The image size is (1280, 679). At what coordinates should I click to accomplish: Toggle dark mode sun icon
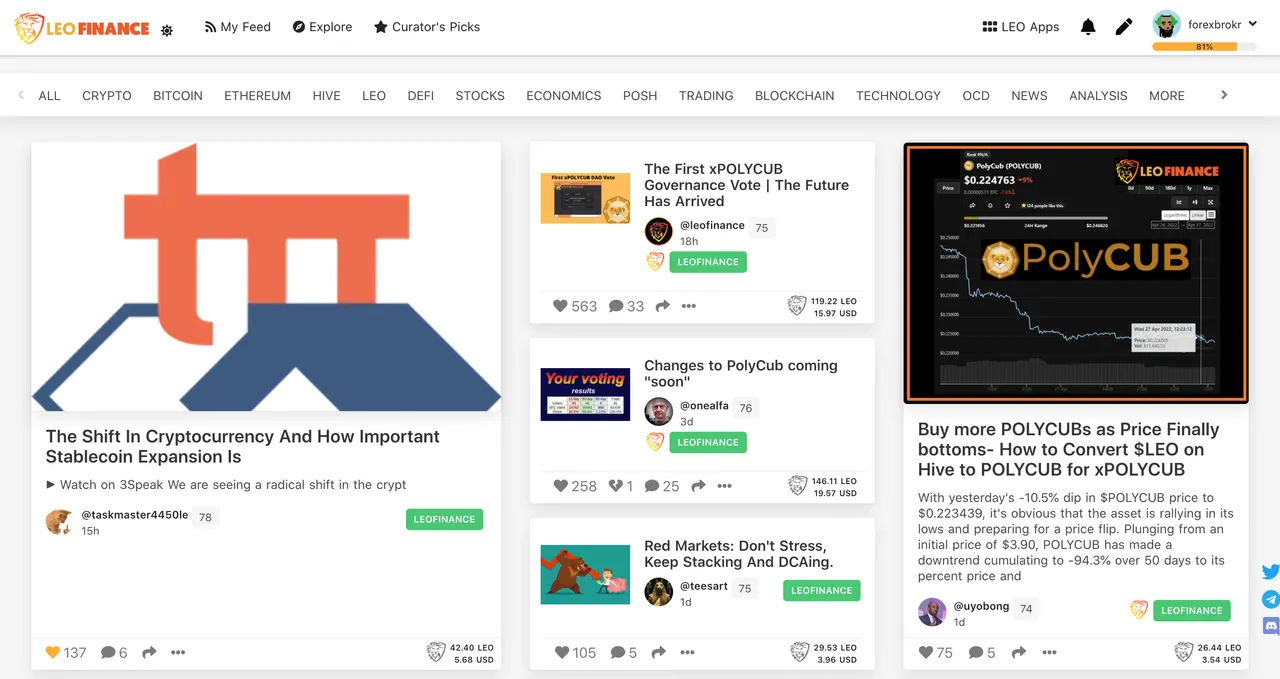(167, 30)
